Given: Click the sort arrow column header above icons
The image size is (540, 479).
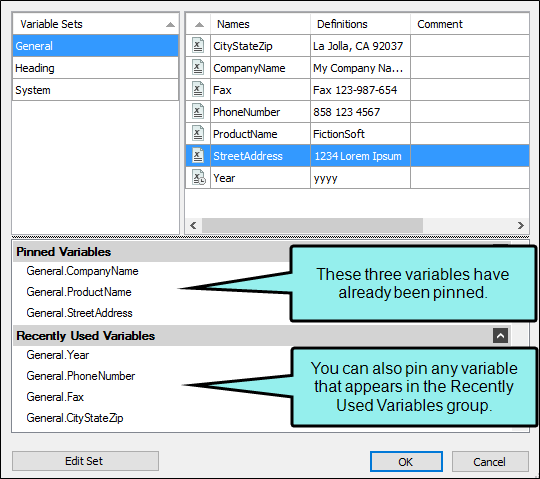Looking at the screenshot, I should pyautogui.click(x=199, y=24).
